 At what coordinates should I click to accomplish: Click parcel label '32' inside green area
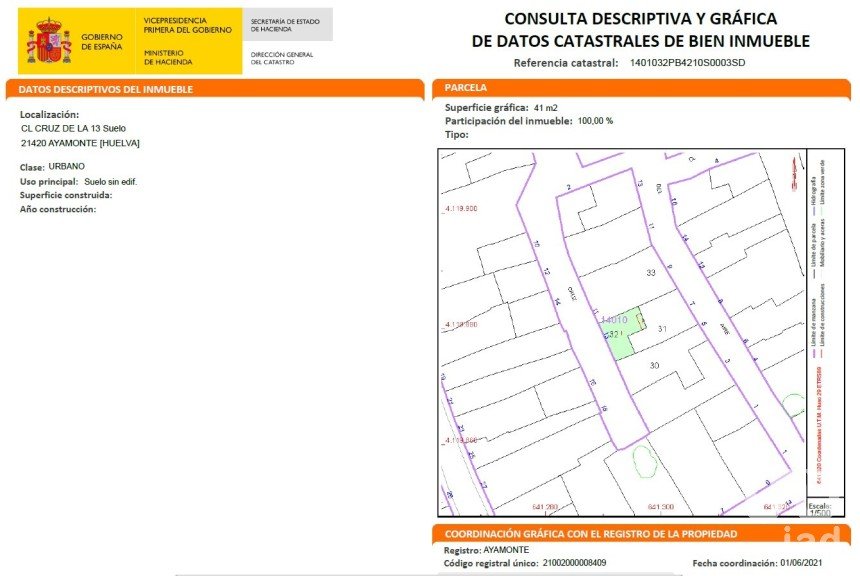coord(614,334)
